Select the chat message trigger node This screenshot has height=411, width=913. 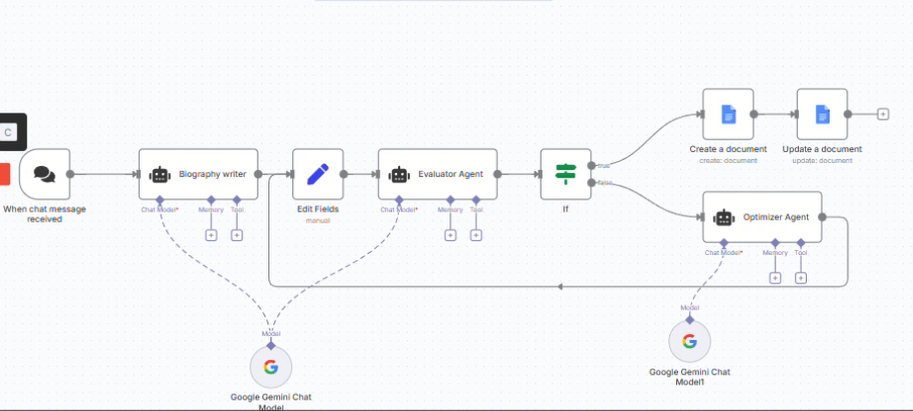pyautogui.click(x=44, y=174)
